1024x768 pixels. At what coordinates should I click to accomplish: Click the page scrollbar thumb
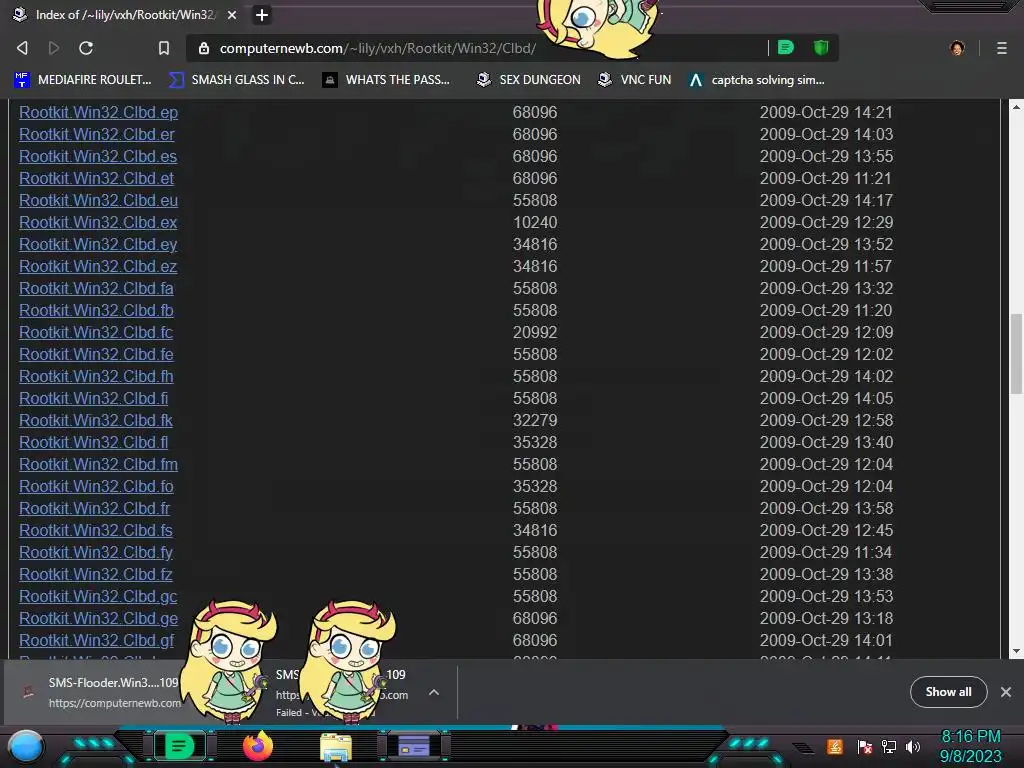[1016, 353]
